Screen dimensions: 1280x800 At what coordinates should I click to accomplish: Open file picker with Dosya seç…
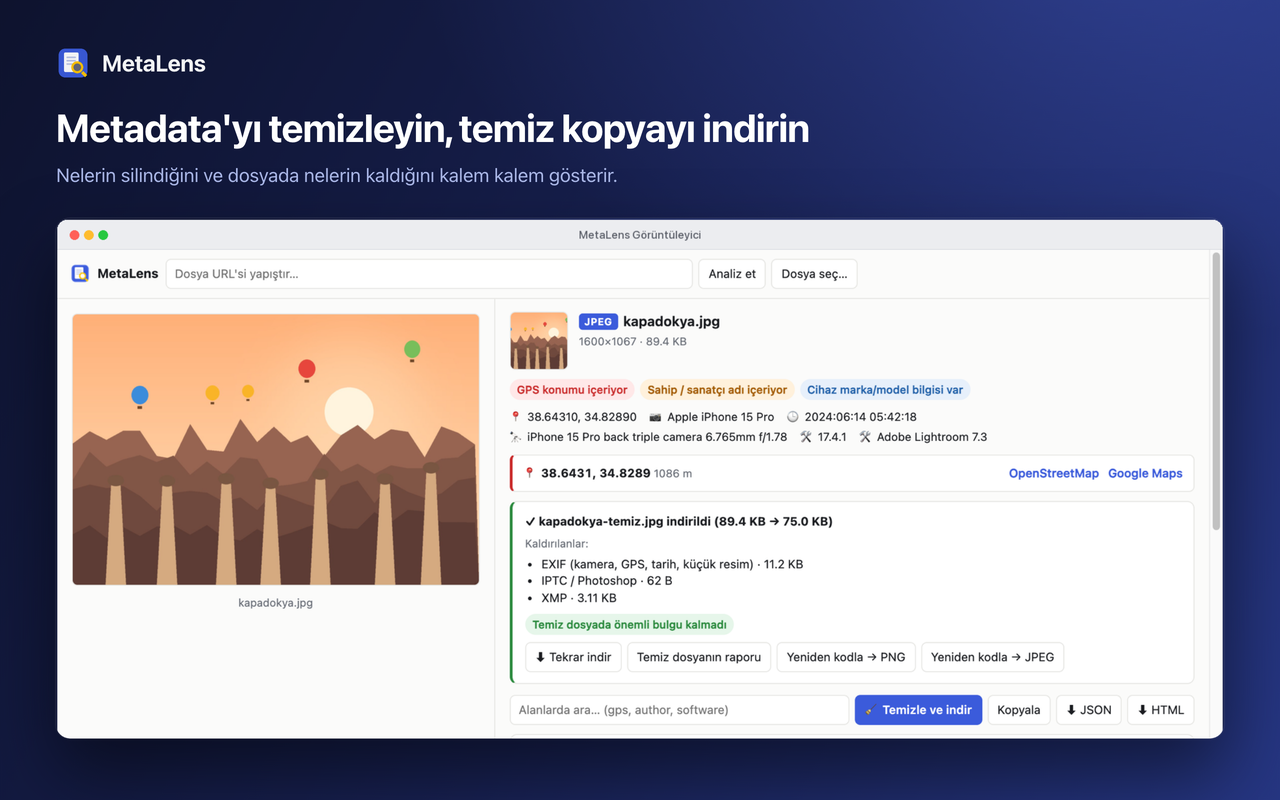pyautogui.click(x=814, y=274)
